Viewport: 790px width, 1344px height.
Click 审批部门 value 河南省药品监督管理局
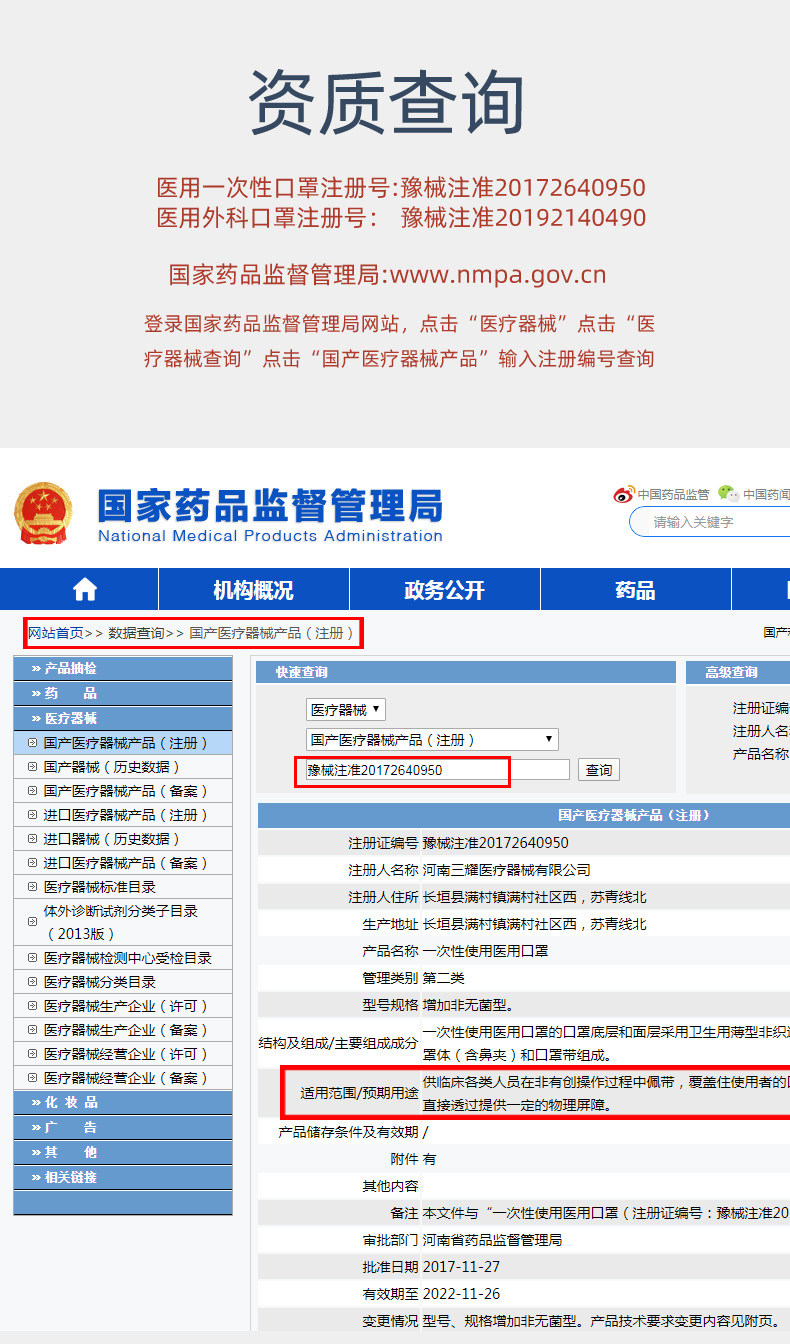tap(492, 1240)
